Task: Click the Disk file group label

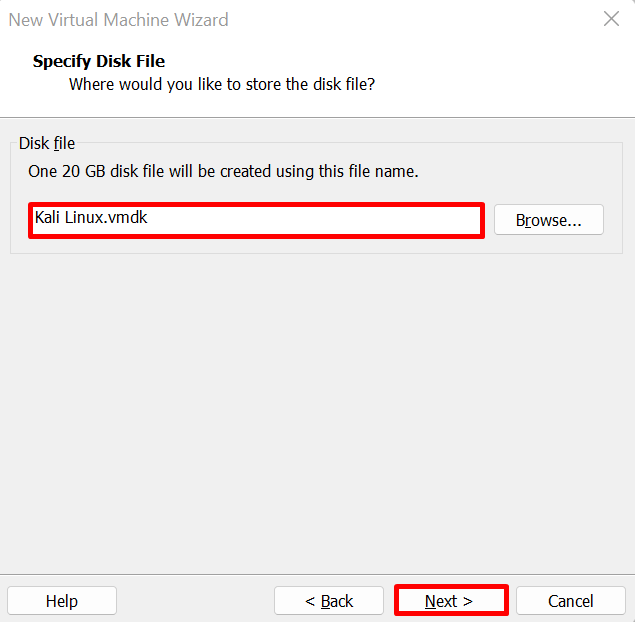Action: pyautogui.click(x=47, y=143)
